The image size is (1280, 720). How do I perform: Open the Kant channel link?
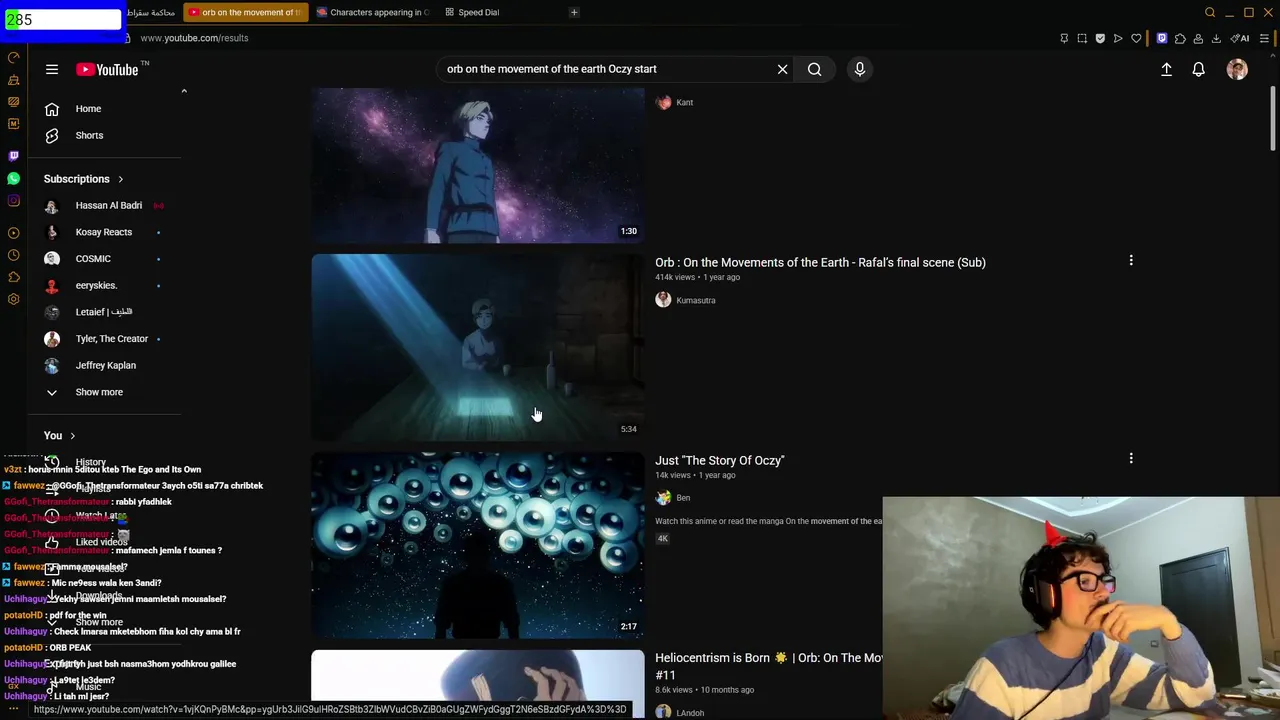click(684, 102)
